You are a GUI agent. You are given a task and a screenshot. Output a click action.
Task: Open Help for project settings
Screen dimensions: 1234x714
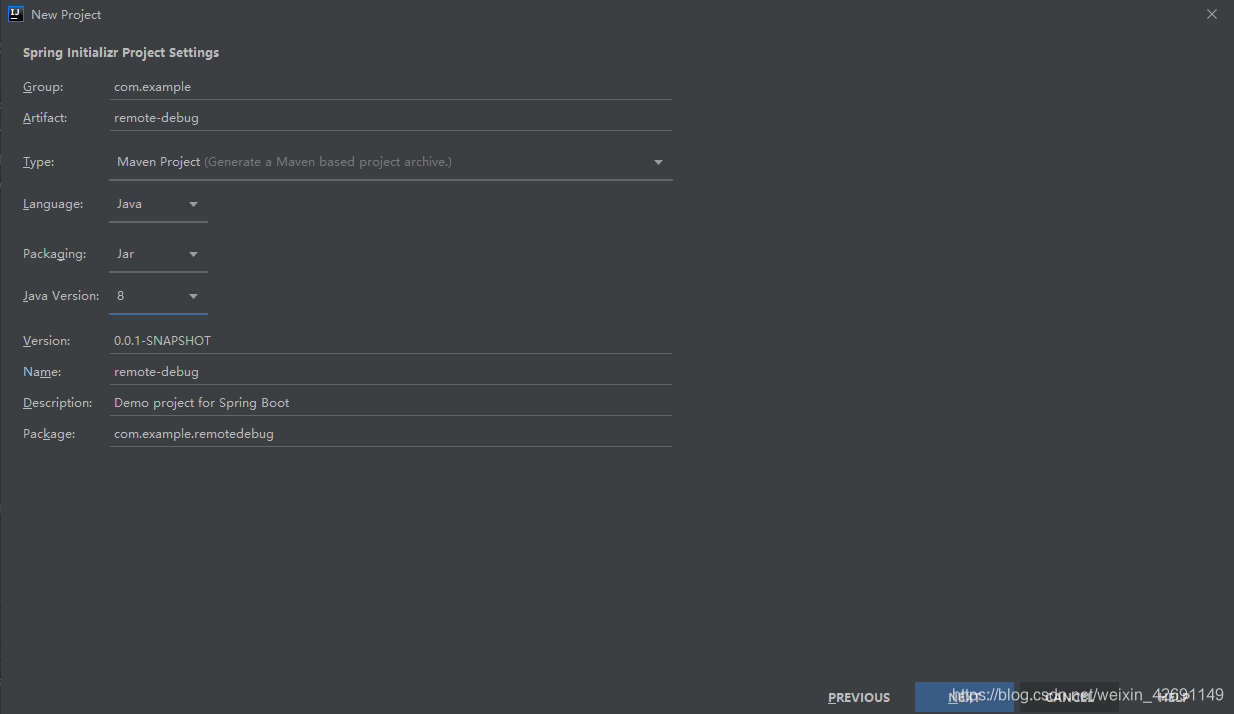(x=1173, y=697)
